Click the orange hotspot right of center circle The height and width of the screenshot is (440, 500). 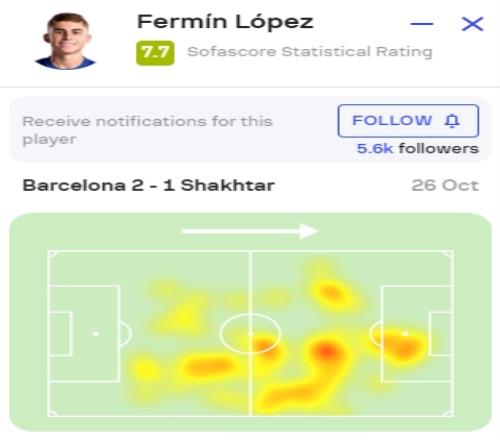[x=327, y=352]
